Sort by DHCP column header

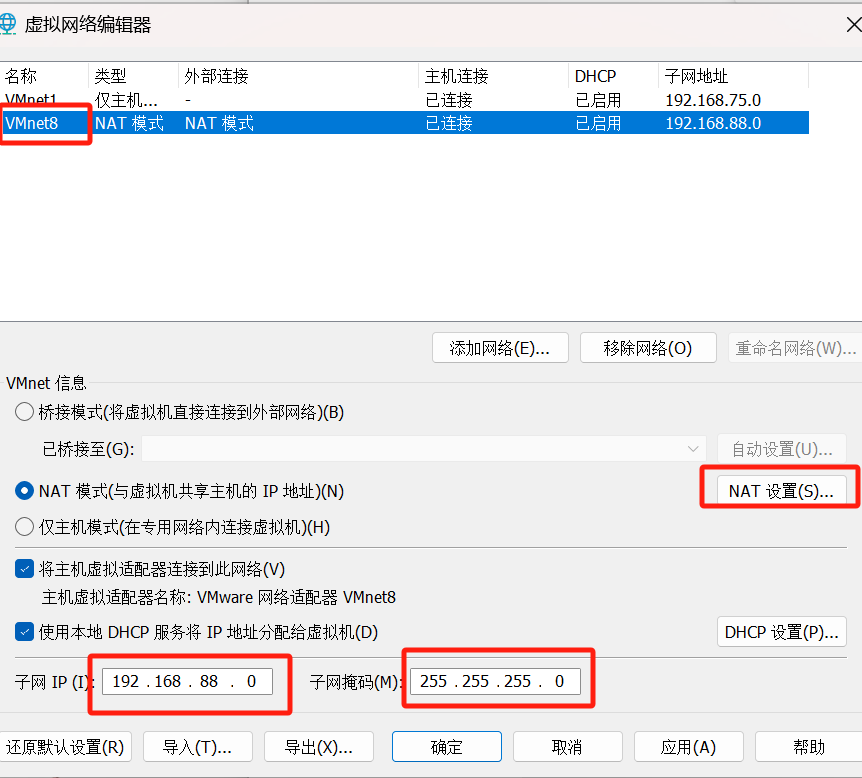(613, 76)
